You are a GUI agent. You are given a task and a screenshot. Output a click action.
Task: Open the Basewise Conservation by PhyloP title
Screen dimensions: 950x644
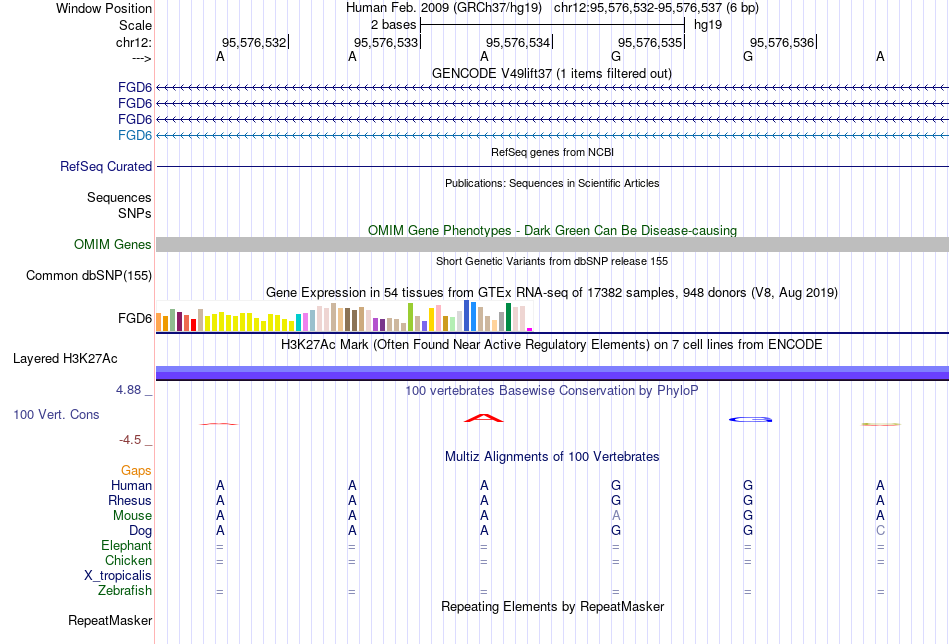pos(552,391)
